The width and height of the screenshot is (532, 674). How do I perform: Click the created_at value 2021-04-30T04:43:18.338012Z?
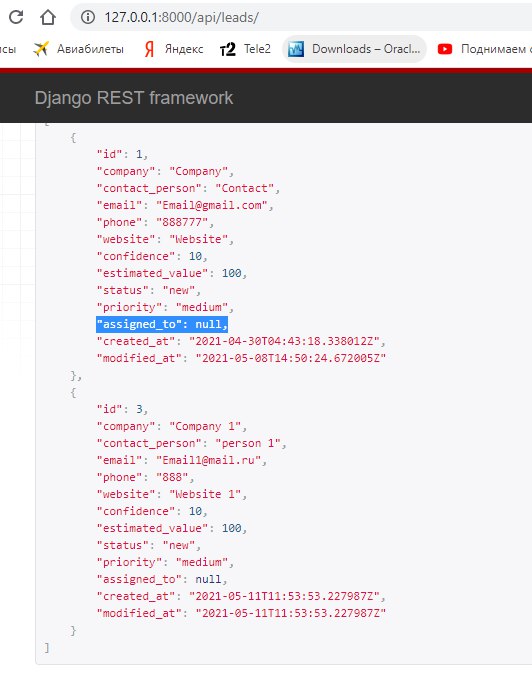(284, 341)
